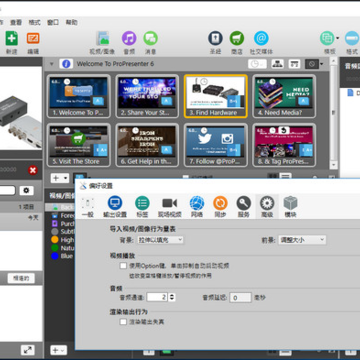The width and height of the screenshot is (360, 360).
Task: Open the Messages speech bubble icon
Action: [x=151, y=38]
